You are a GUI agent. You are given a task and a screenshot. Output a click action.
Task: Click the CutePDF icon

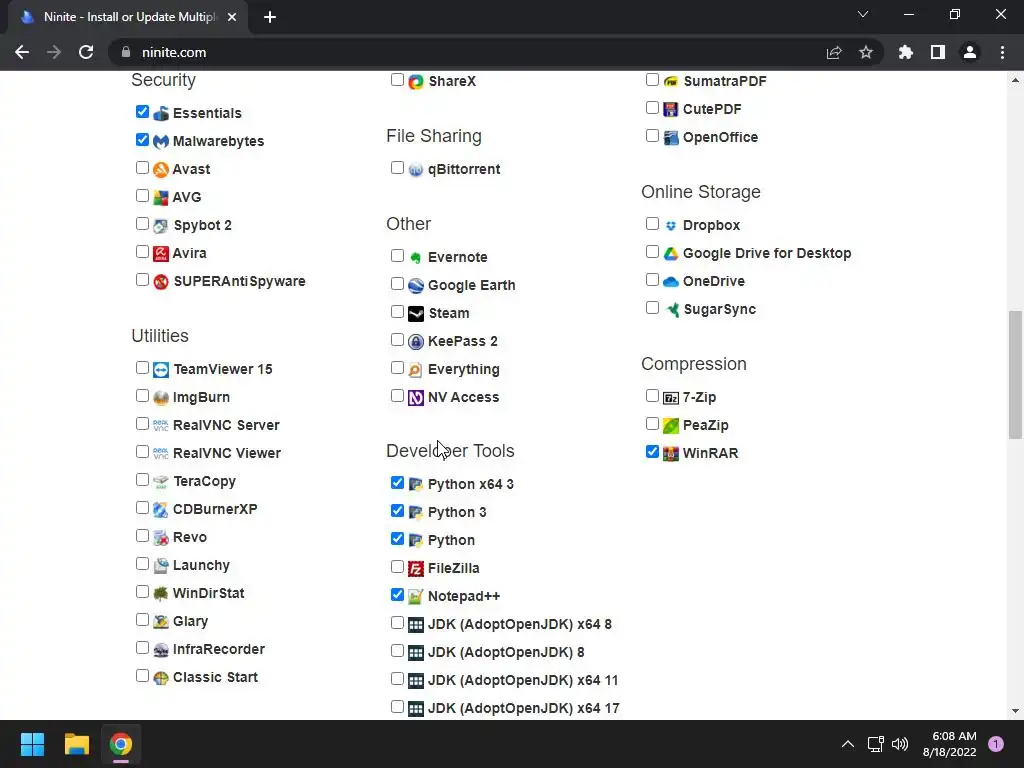671,109
